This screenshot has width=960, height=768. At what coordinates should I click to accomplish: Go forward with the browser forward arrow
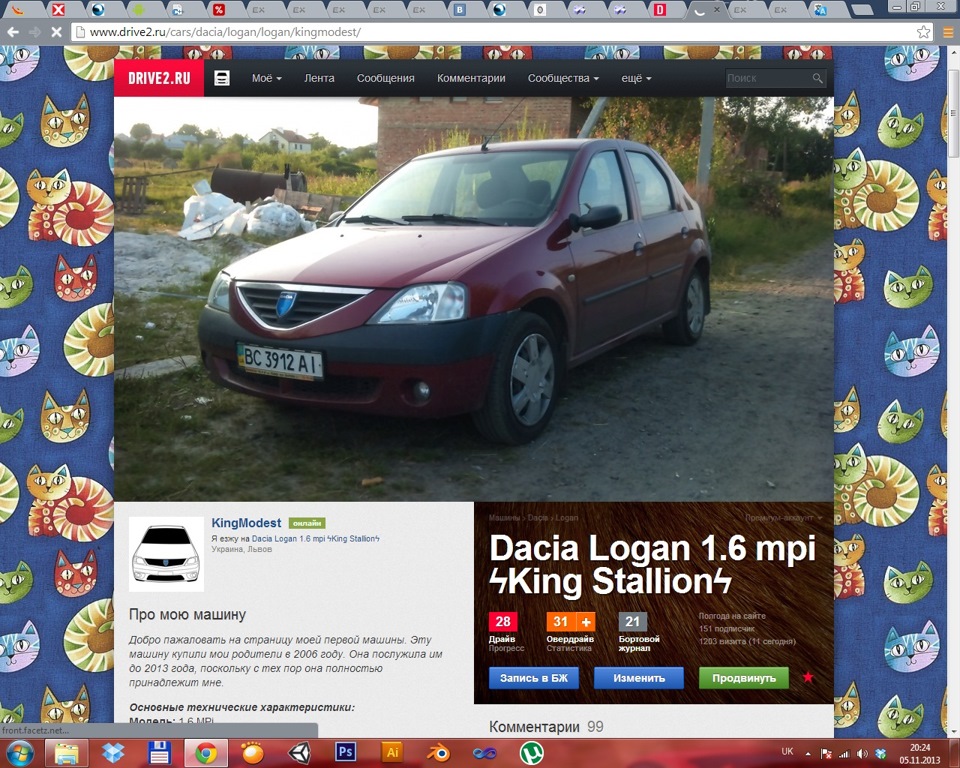(x=35, y=32)
